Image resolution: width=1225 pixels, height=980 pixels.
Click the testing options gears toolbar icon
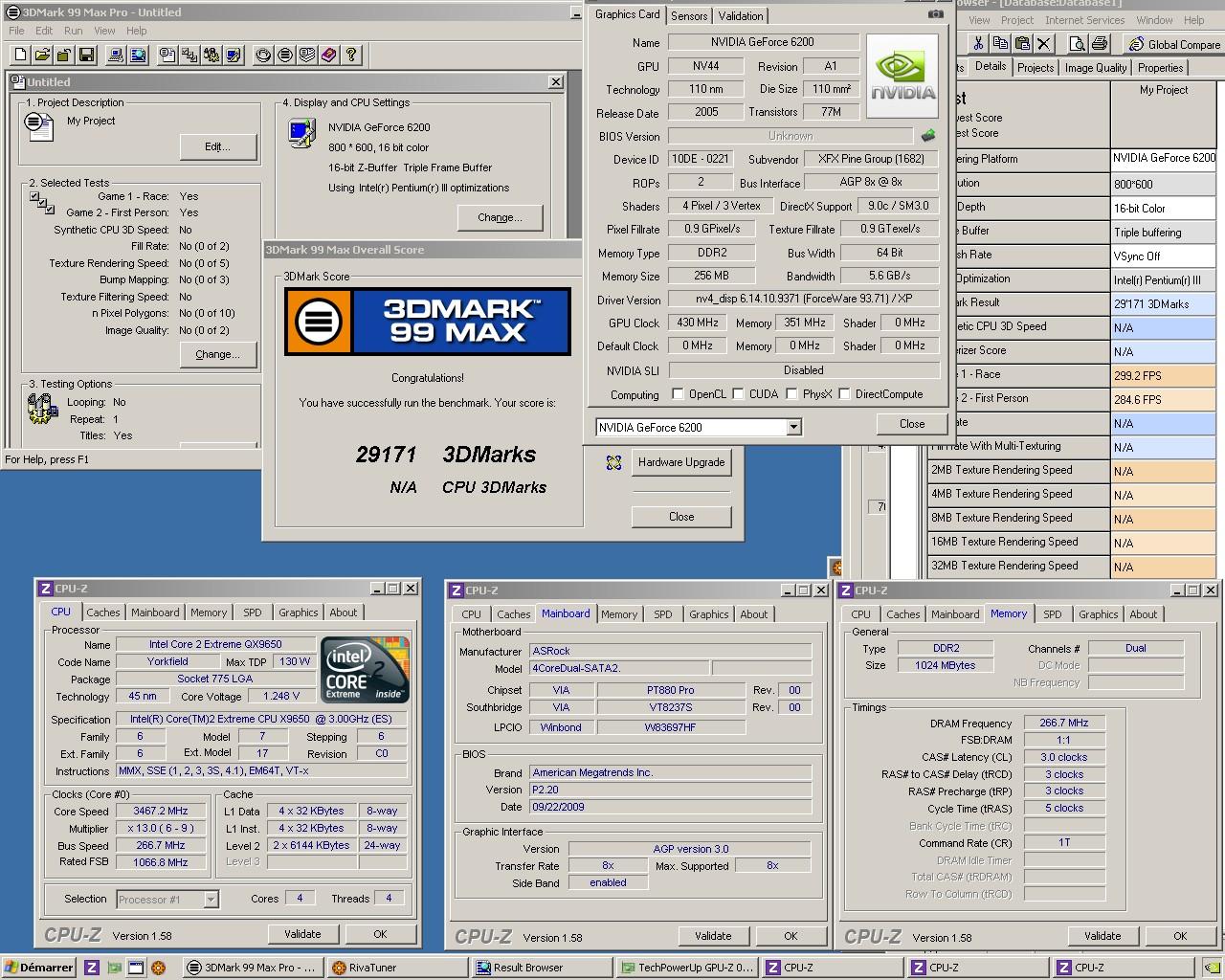point(212,56)
